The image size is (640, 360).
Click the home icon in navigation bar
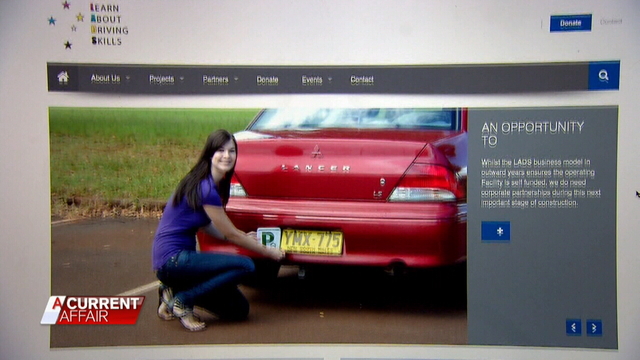(63, 77)
